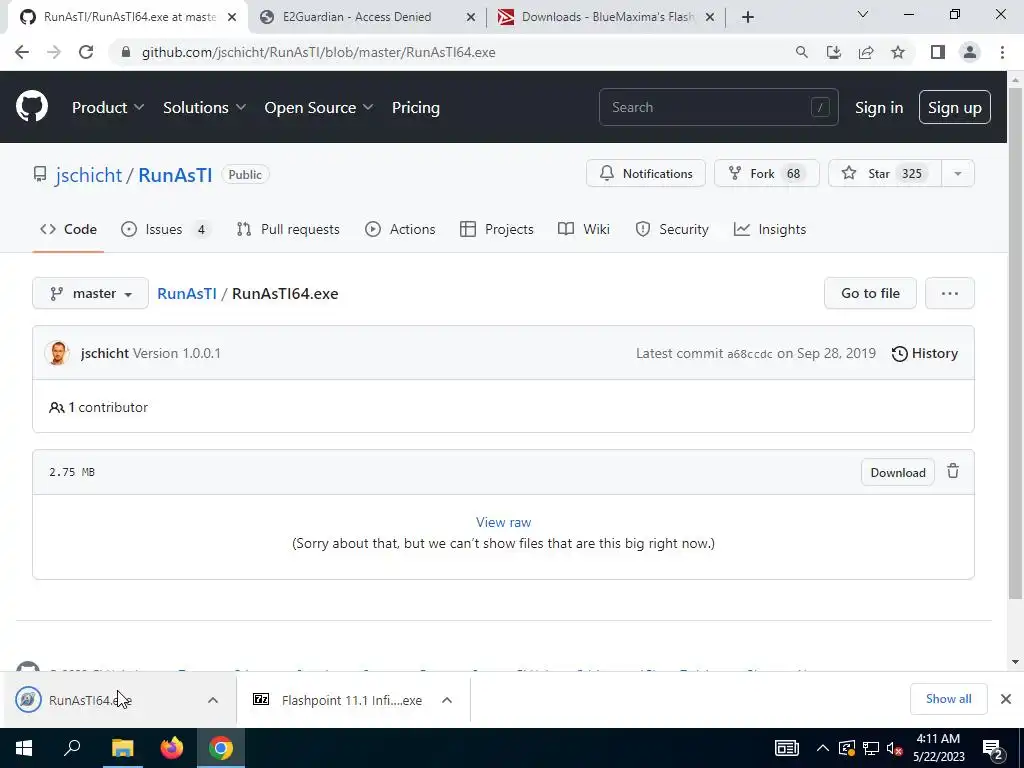Screen dimensions: 1024x768
Task: Bookmark this page with the star icon
Action: pos(898,52)
